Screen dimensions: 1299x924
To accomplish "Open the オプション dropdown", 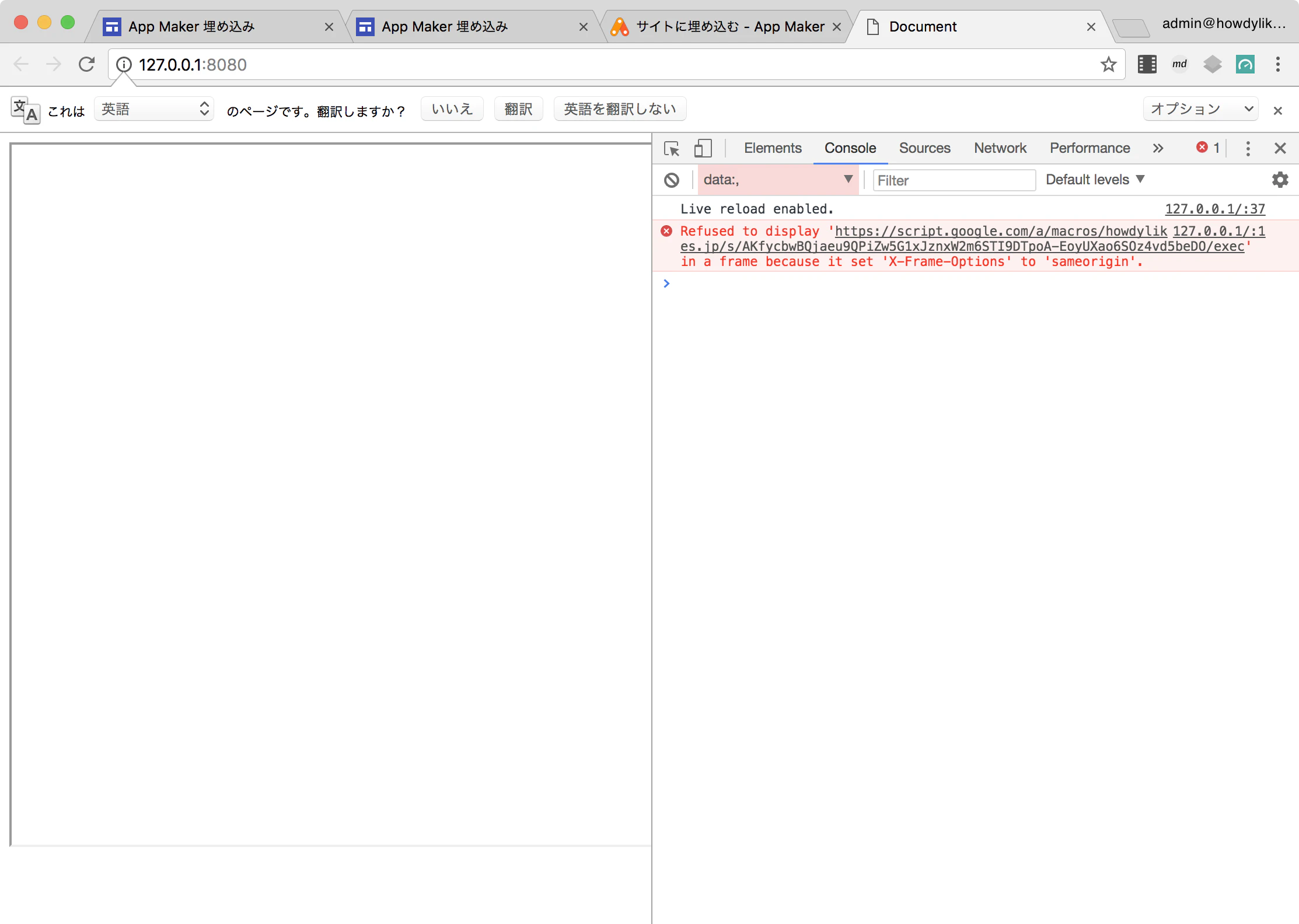I will point(1201,109).
